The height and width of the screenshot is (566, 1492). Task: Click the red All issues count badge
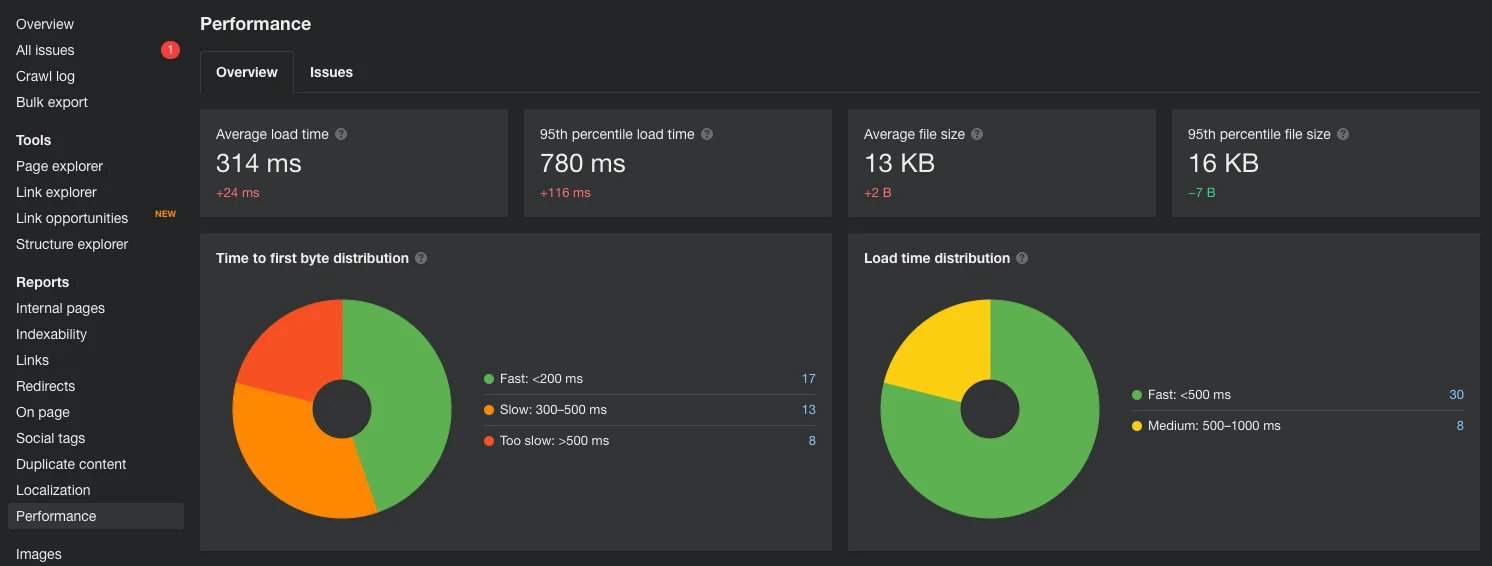tap(170, 50)
